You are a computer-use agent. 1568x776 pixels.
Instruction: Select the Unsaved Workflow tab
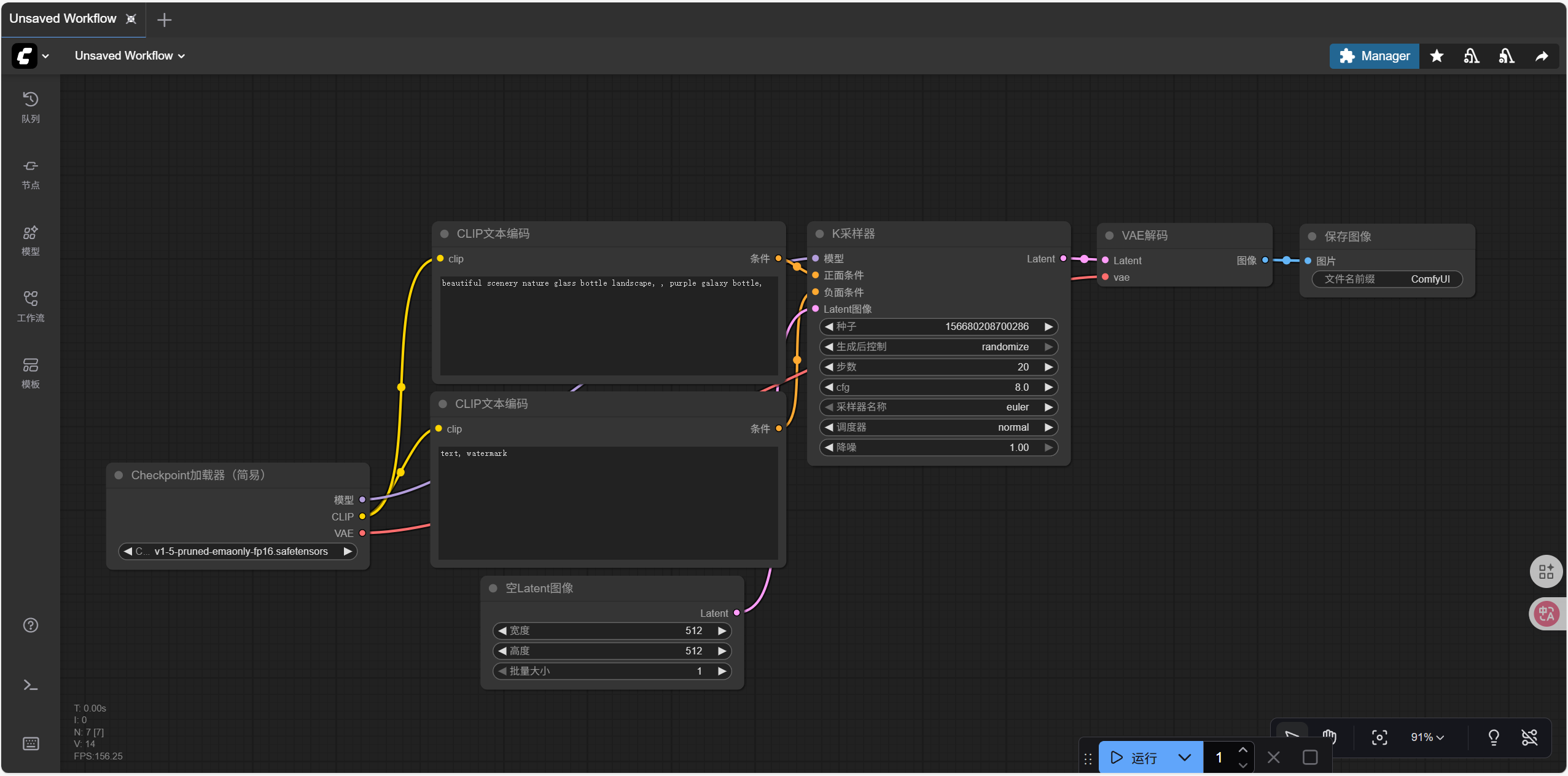(63, 19)
